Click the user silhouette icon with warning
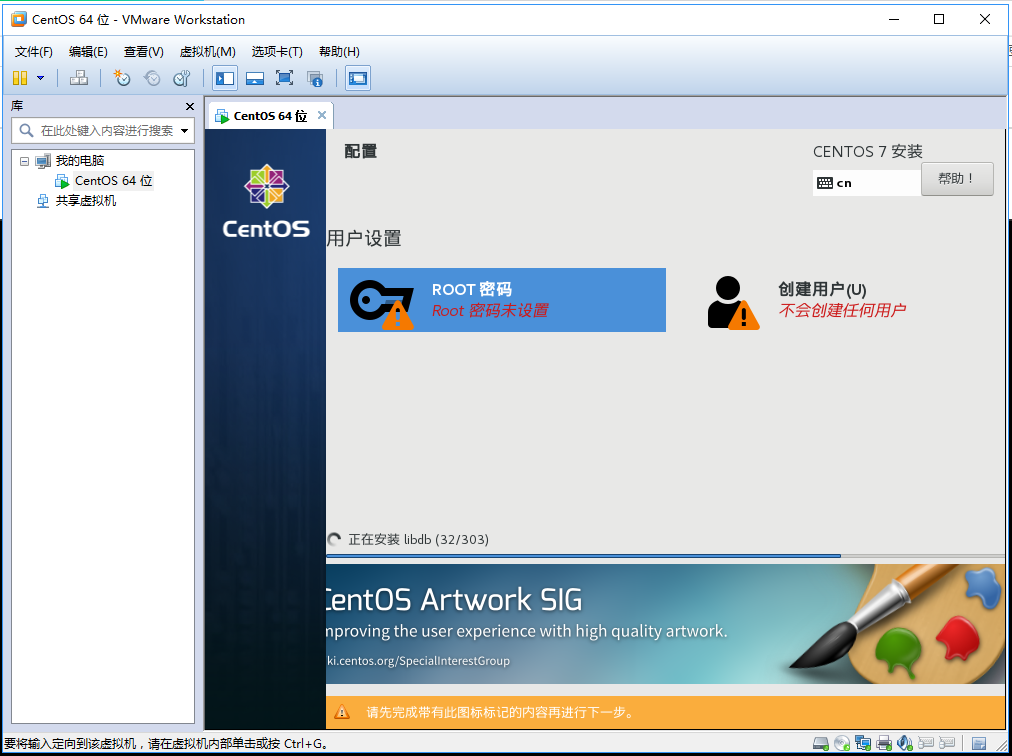Image resolution: width=1012 pixels, height=756 pixels. pyautogui.click(x=733, y=303)
